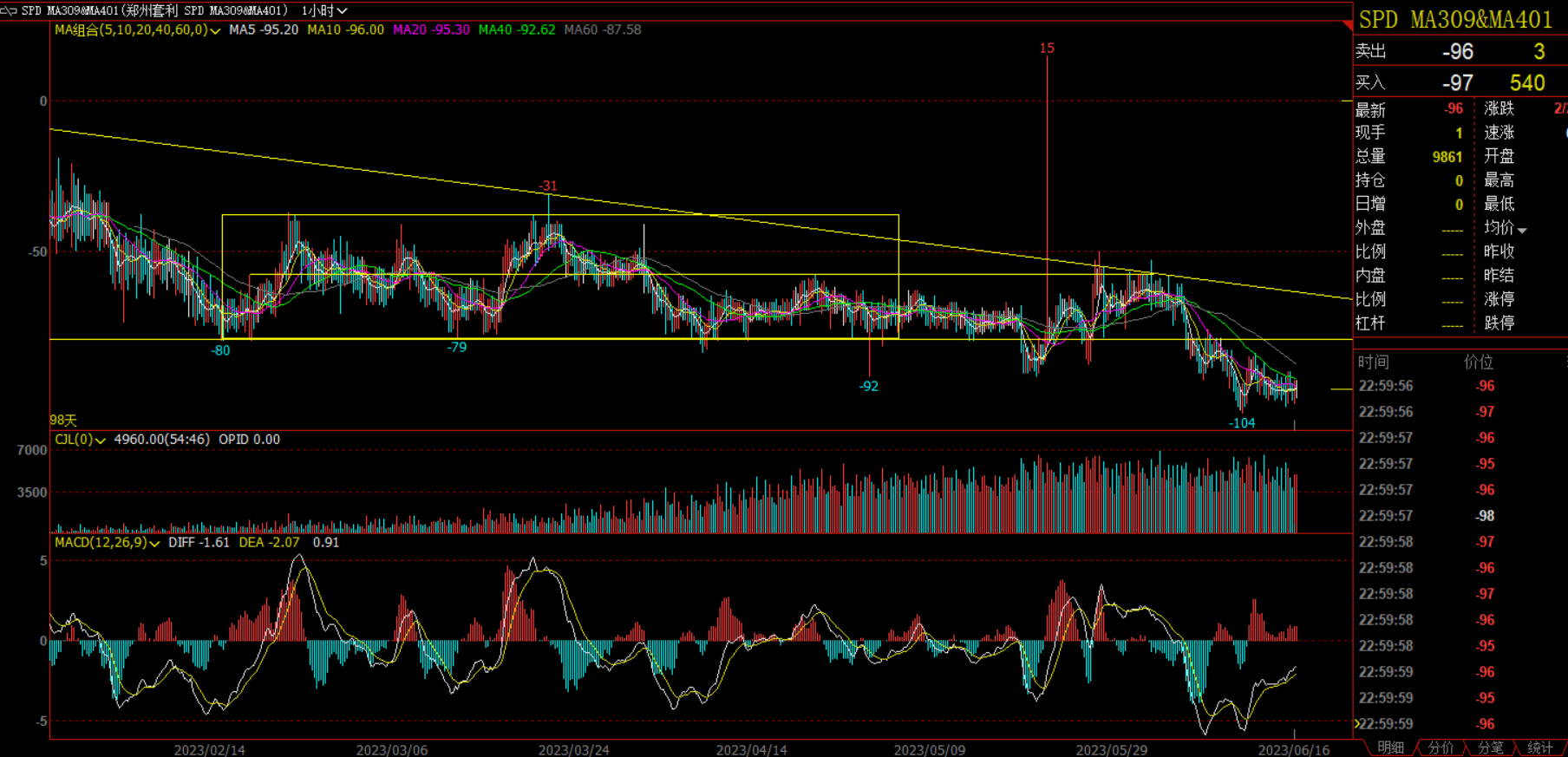Screen dimensions: 1568x757
Task: Click the 2023/04/14 date on time axis
Action: (x=751, y=749)
